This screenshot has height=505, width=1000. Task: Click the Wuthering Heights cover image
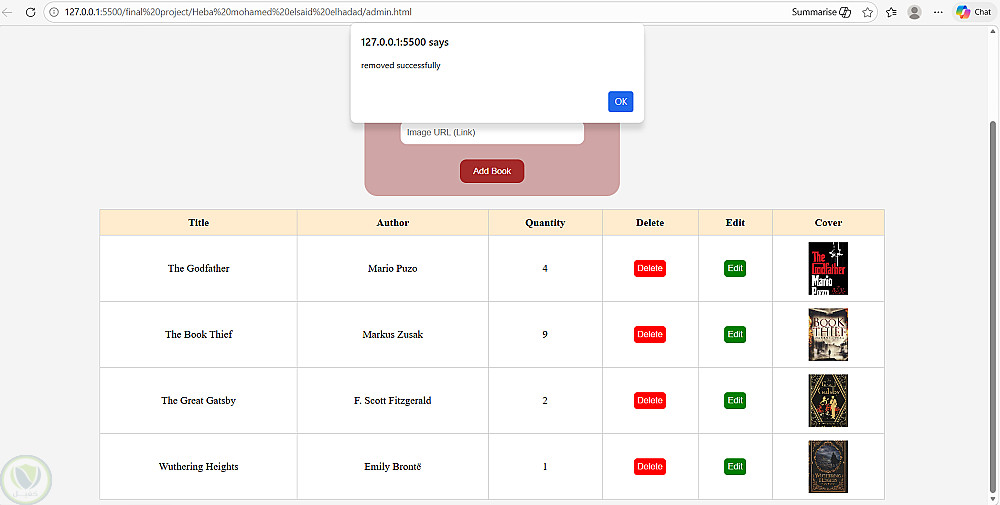(x=828, y=467)
